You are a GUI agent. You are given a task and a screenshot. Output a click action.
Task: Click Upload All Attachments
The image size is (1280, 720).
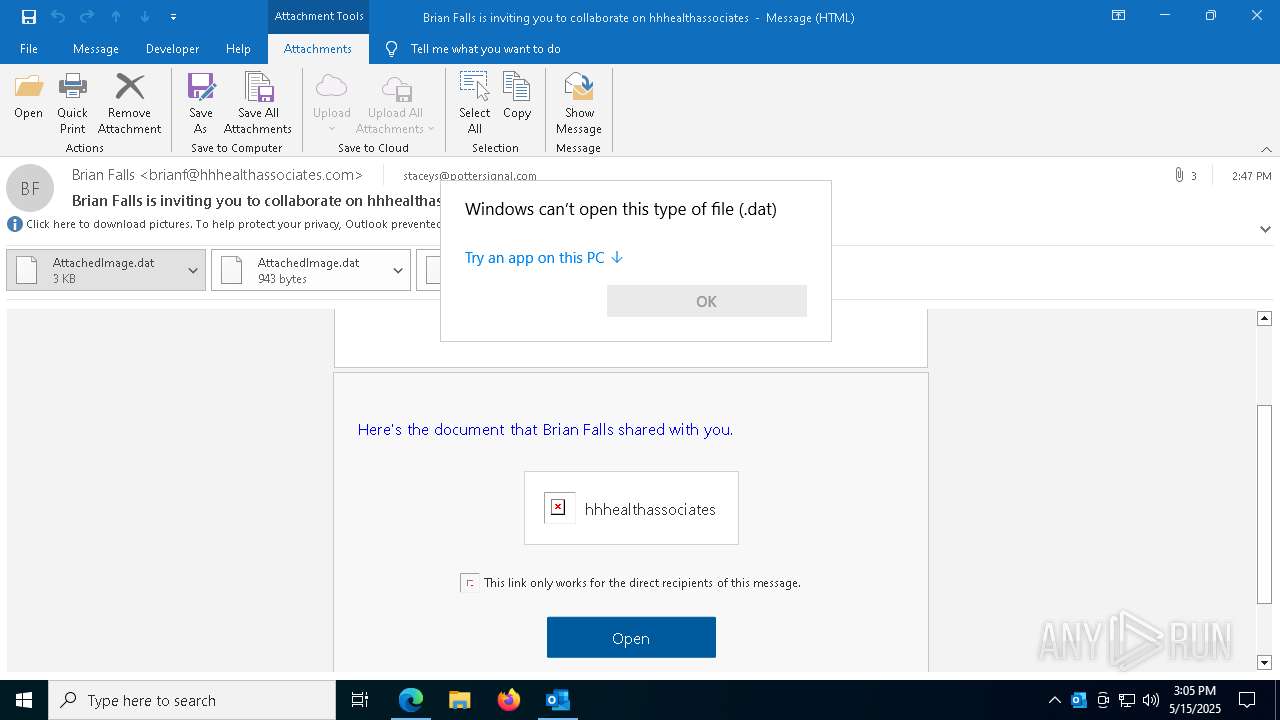point(395,103)
